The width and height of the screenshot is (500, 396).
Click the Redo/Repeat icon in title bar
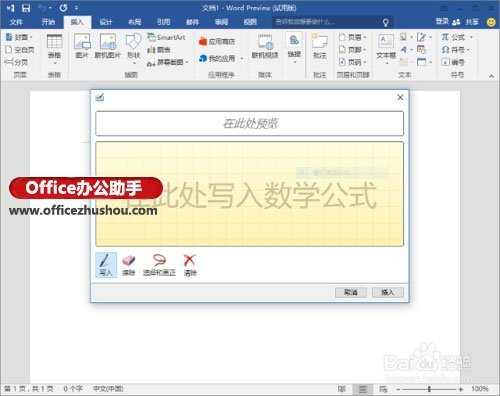coord(63,8)
